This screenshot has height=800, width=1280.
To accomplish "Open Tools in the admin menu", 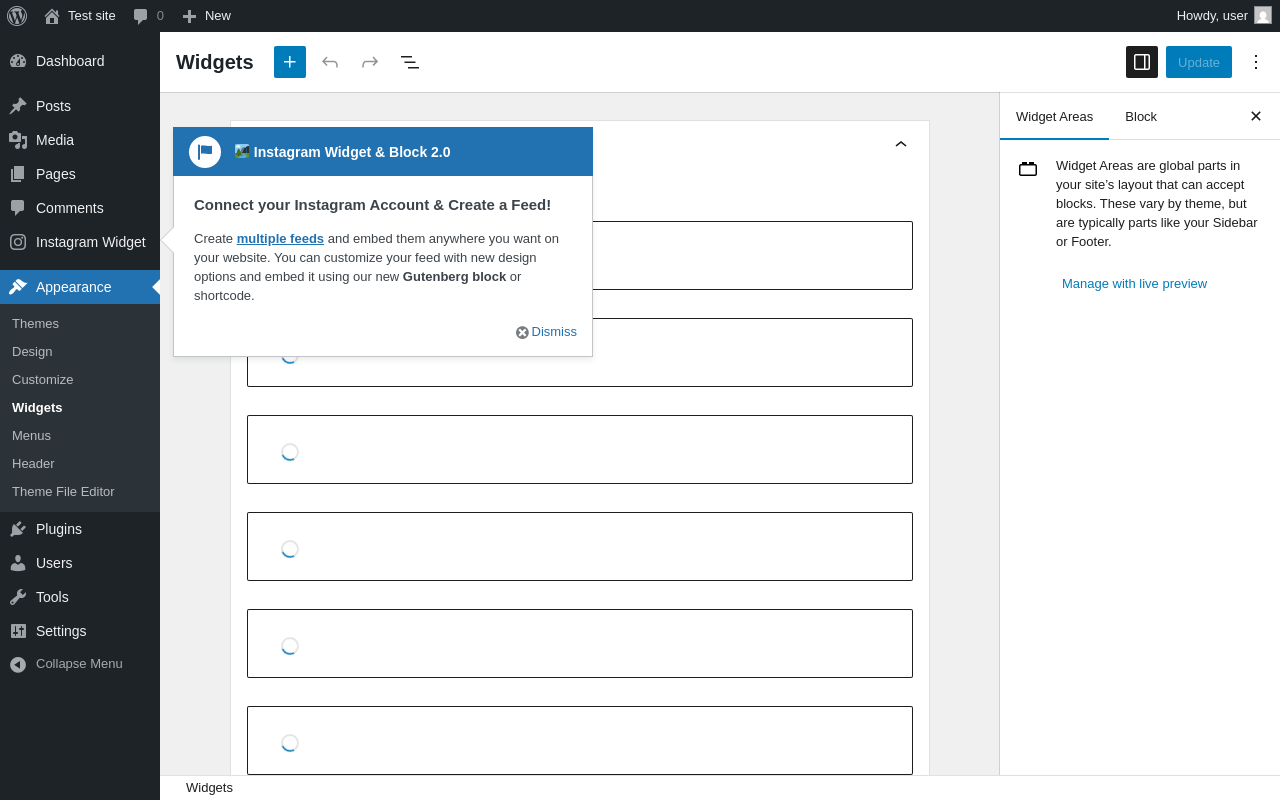I will pos(80,597).
